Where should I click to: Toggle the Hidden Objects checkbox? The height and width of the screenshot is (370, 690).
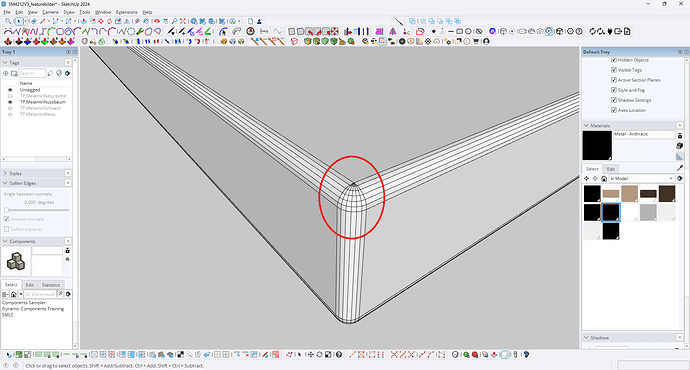coord(614,60)
